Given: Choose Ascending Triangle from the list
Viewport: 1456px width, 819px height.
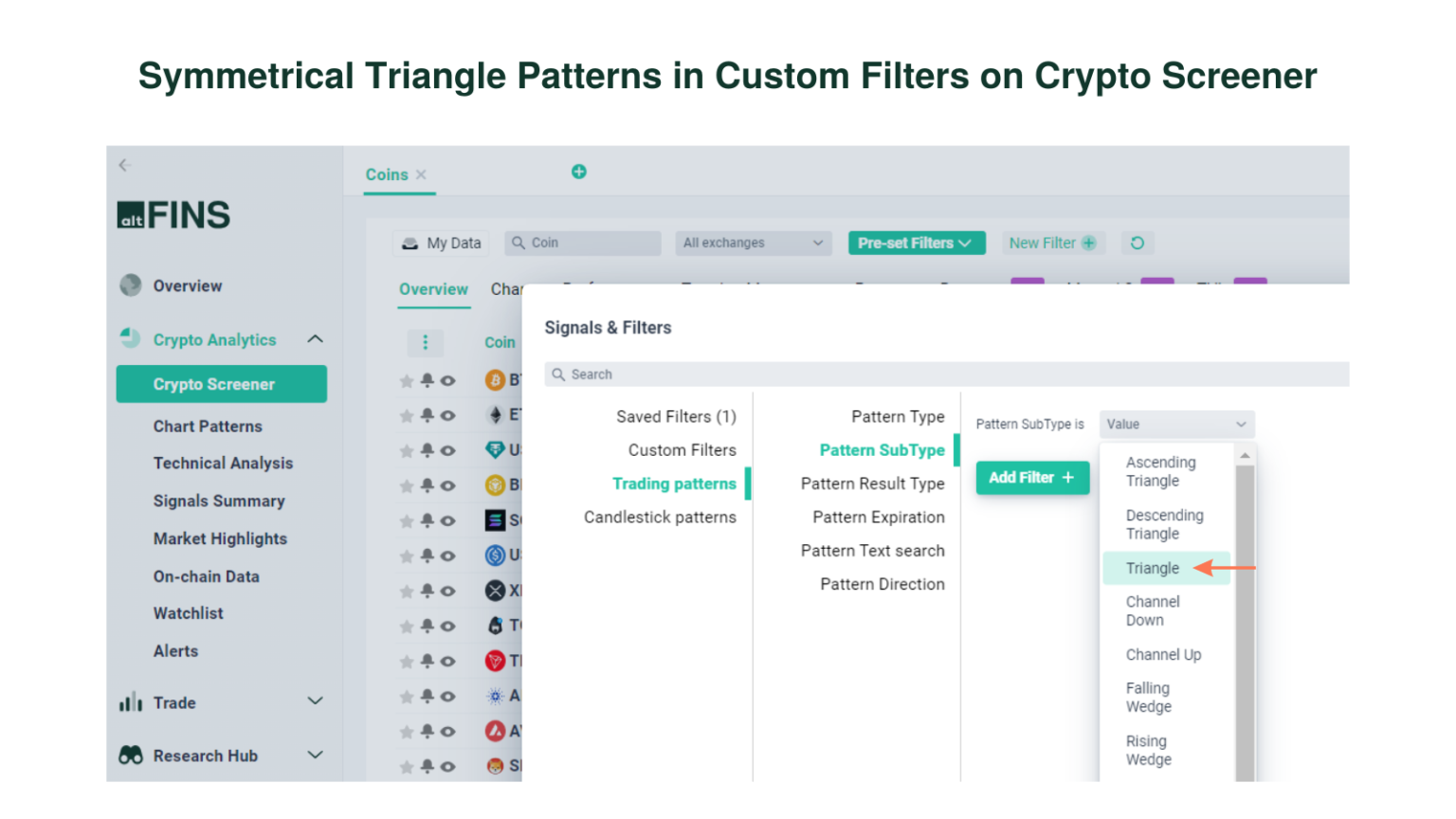Looking at the screenshot, I should (x=1160, y=471).
